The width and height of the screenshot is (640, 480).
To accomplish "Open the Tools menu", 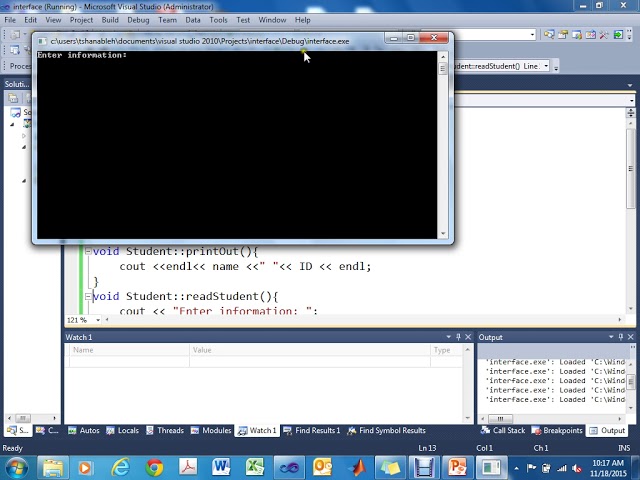I will pyautogui.click(x=218, y=20).
